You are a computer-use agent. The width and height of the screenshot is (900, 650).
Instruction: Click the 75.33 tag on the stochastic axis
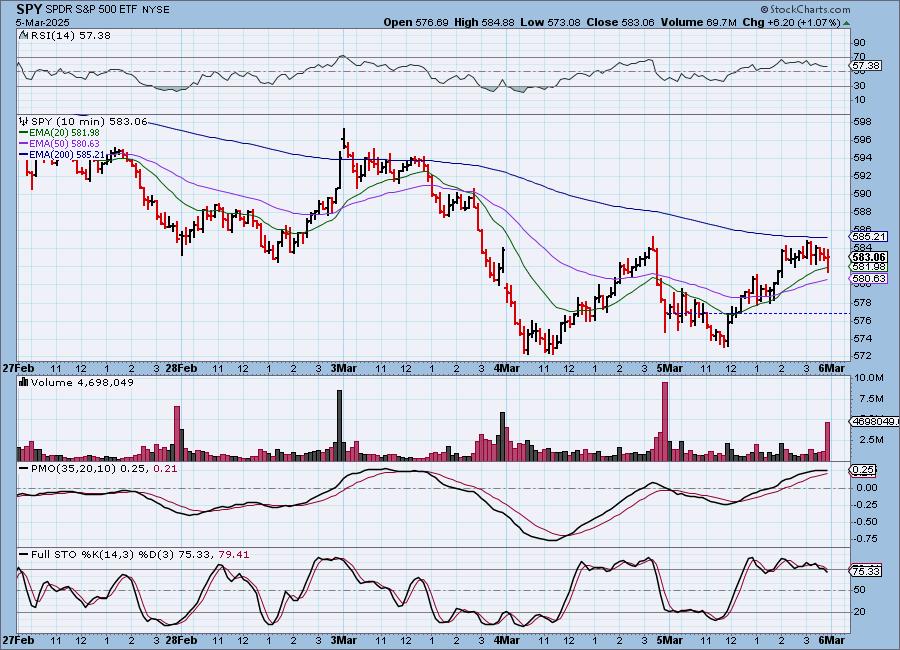866,571
